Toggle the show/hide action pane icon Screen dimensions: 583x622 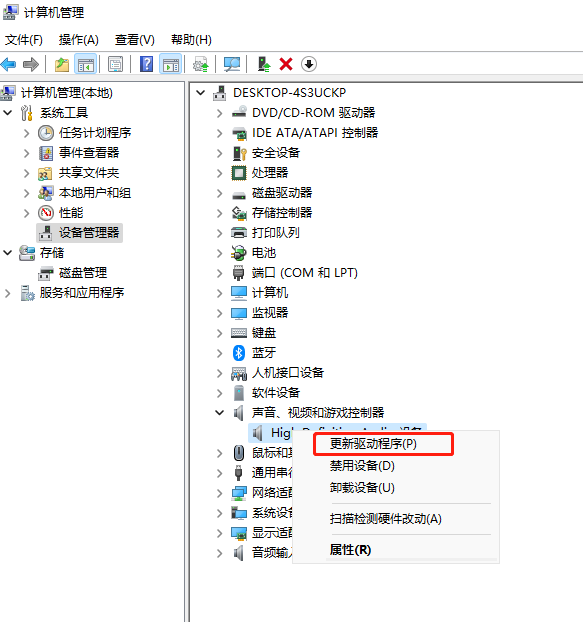(171, 64)
